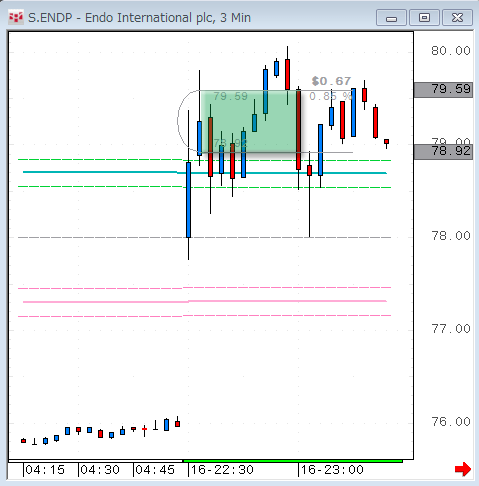Viewport: 479px width, 486px height.
Task: Click the 76.00 price axis label
Action: pyautogui.click(x=451, y=422)
